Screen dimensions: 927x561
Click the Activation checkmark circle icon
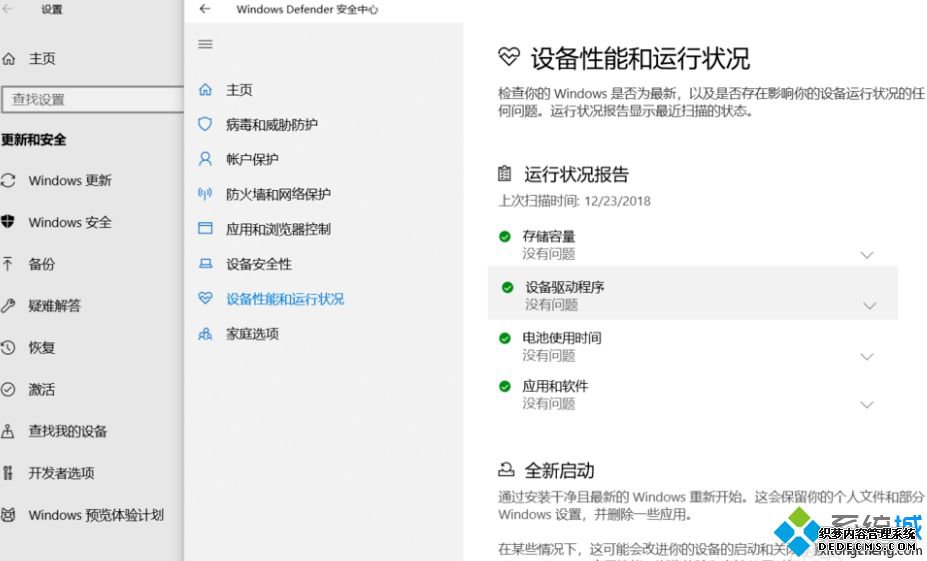(x=8, y=389)
